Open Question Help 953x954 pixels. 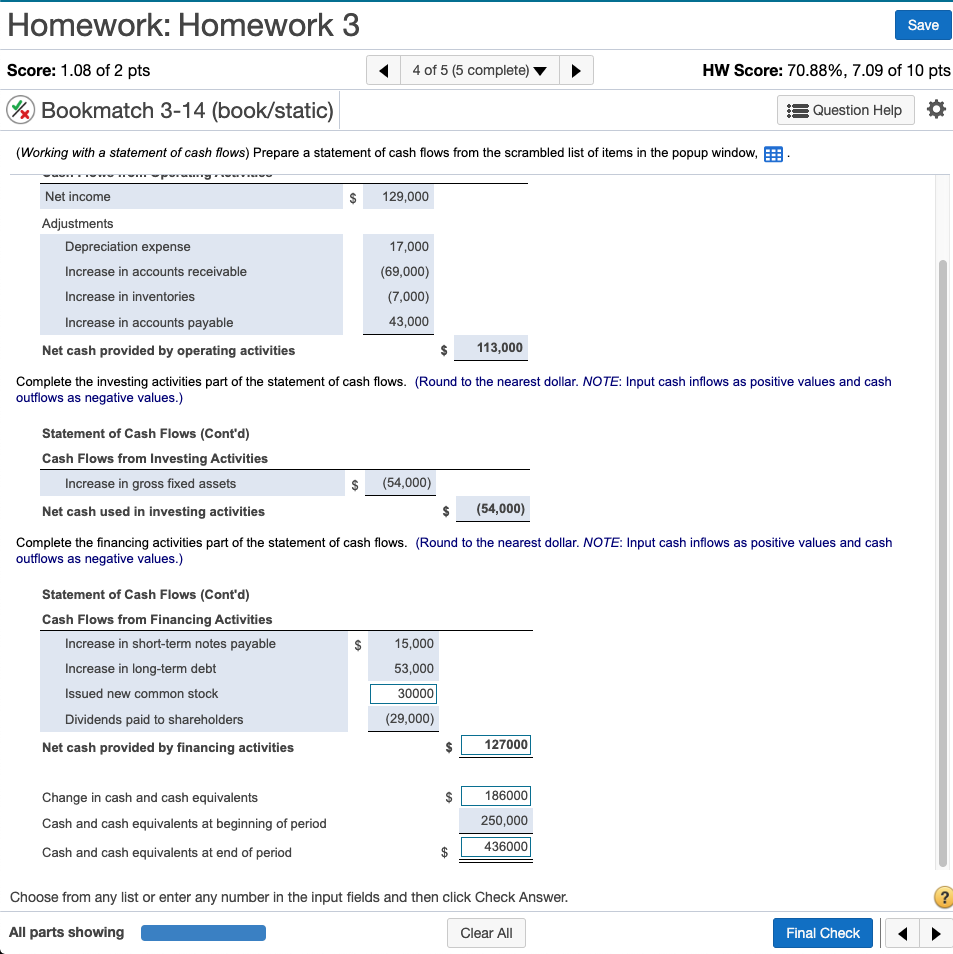pos(845,110)
